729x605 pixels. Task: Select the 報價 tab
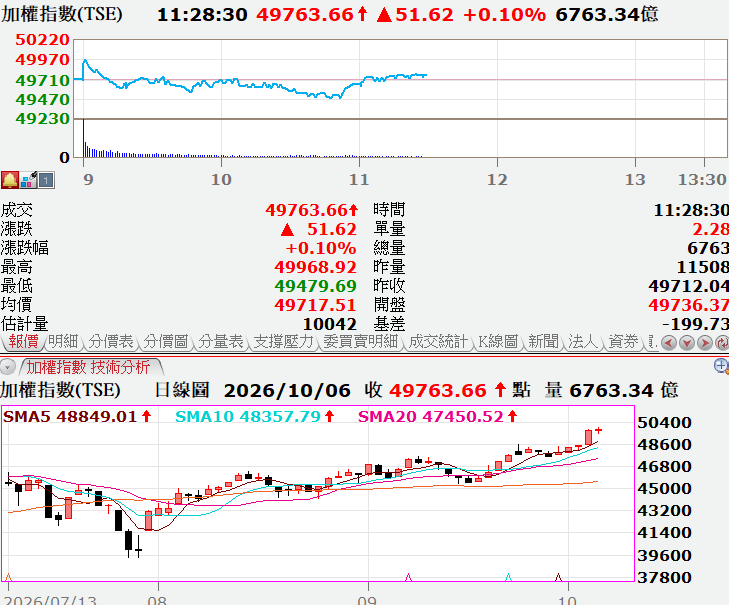coord(23,342)
